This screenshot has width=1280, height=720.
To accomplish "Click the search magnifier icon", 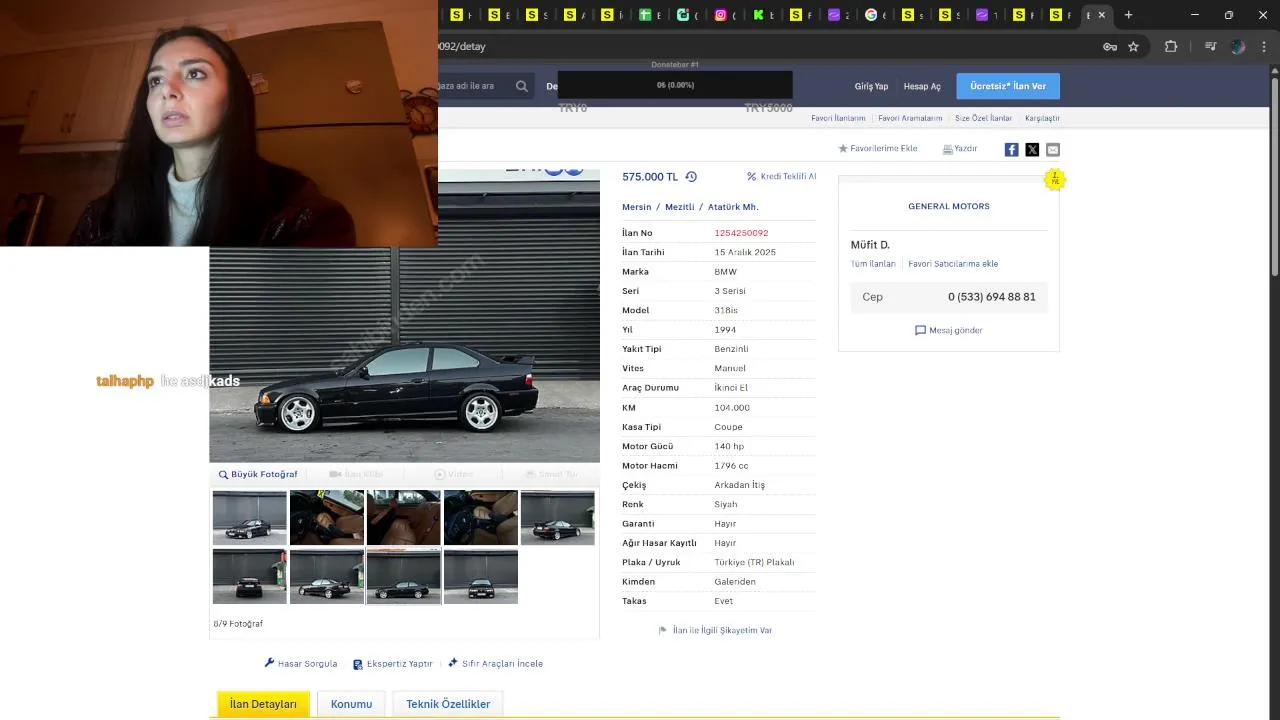I will click(x=522, y=86).
